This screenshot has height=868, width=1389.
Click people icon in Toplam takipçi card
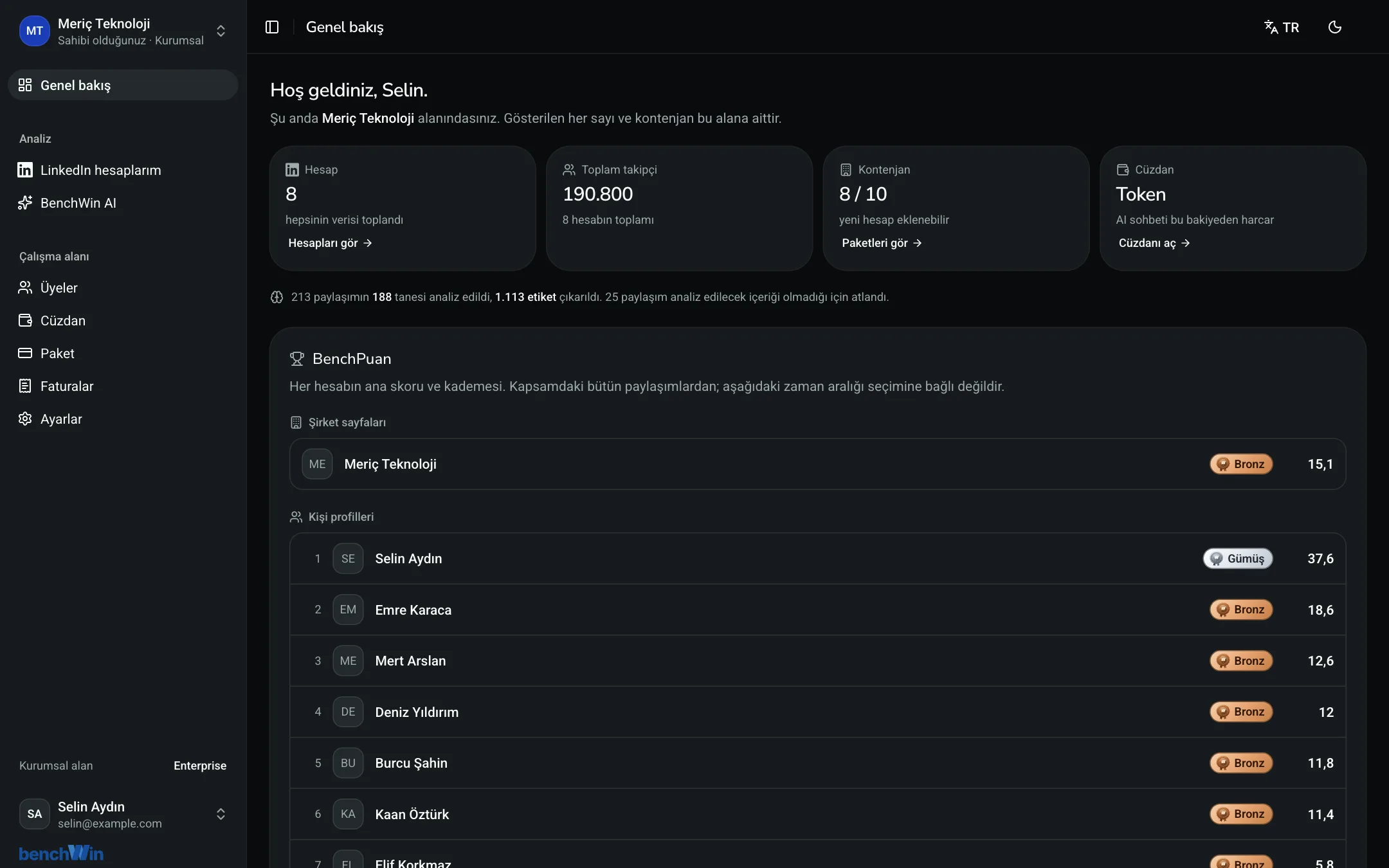tap(569, 170)
